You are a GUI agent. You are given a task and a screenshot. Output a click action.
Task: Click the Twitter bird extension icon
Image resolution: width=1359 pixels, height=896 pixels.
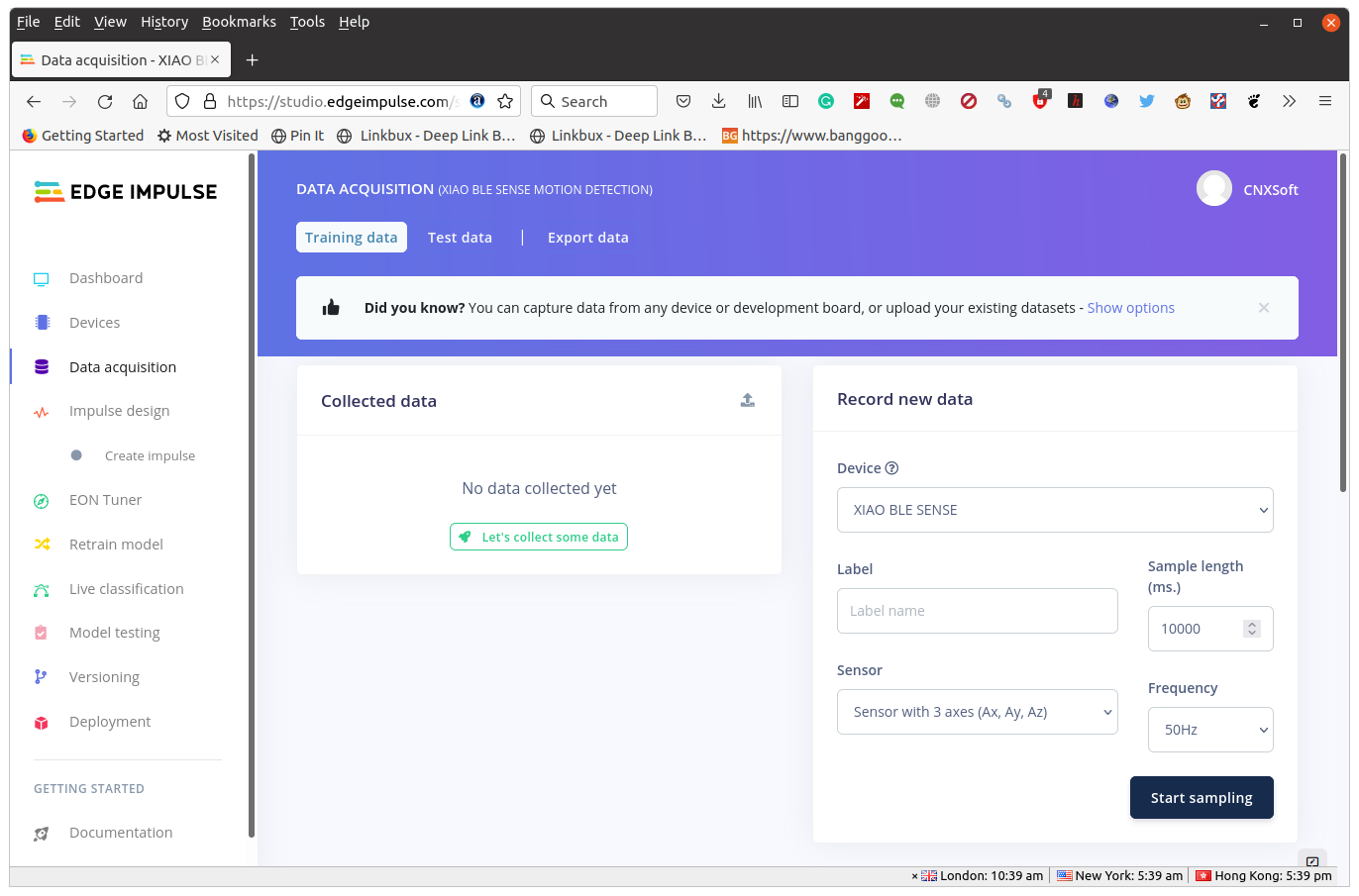(1147, 101)
